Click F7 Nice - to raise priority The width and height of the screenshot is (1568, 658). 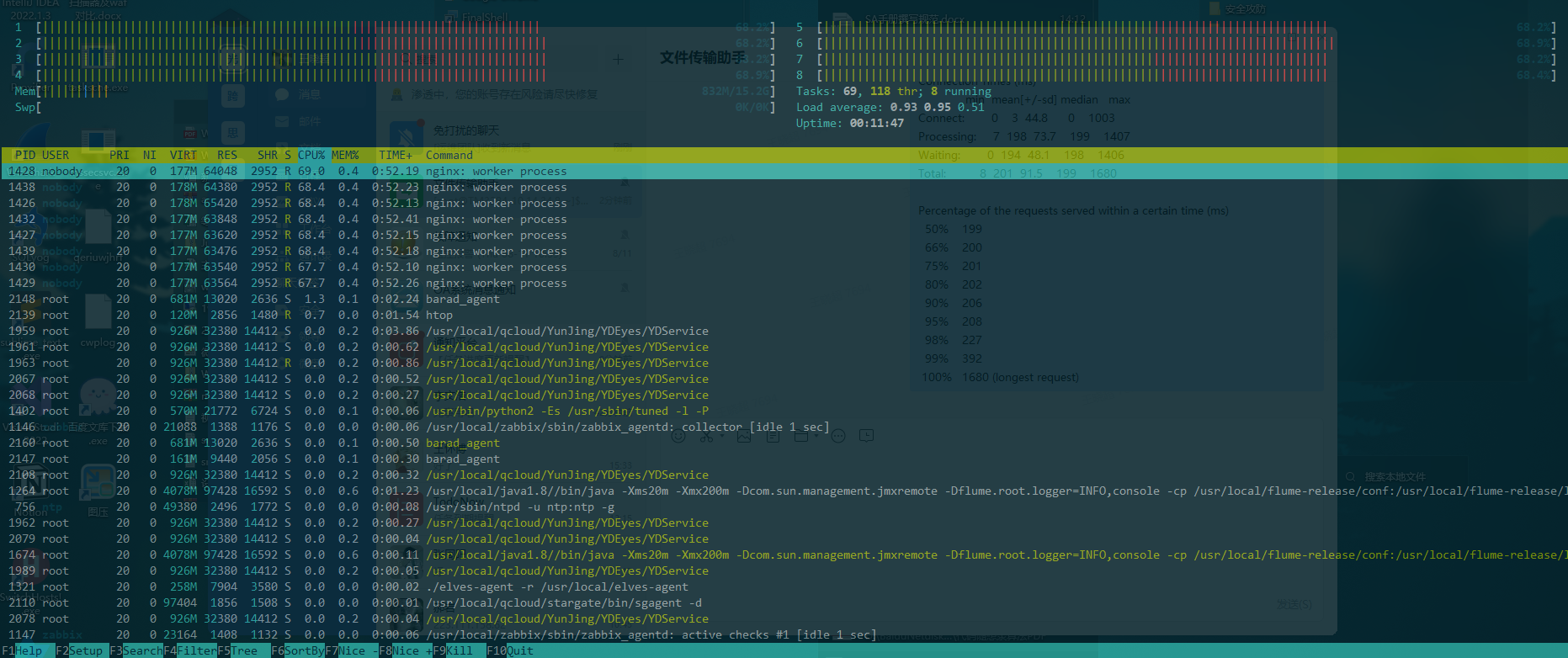(352, 650)
